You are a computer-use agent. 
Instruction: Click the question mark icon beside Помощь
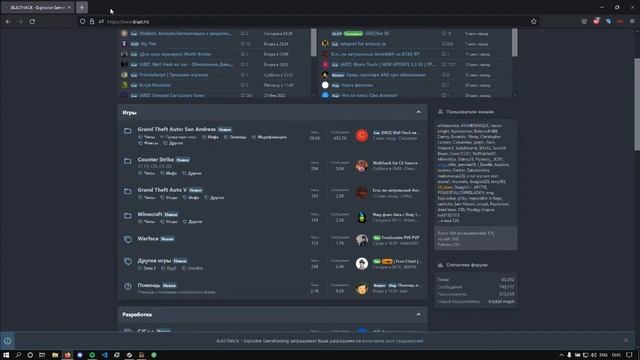128,287
